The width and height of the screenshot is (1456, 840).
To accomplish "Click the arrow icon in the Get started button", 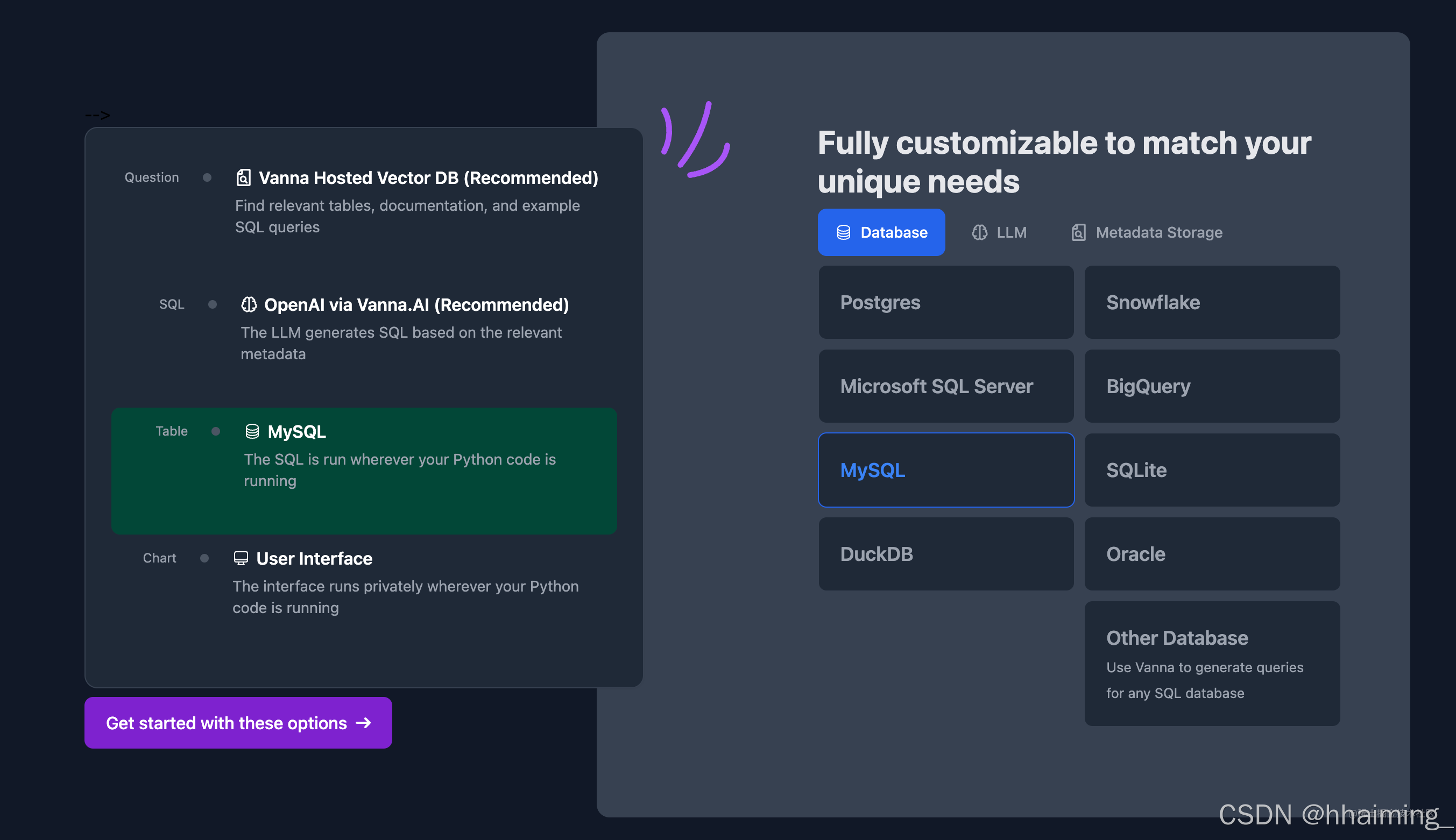I will (x=363, y=723).
